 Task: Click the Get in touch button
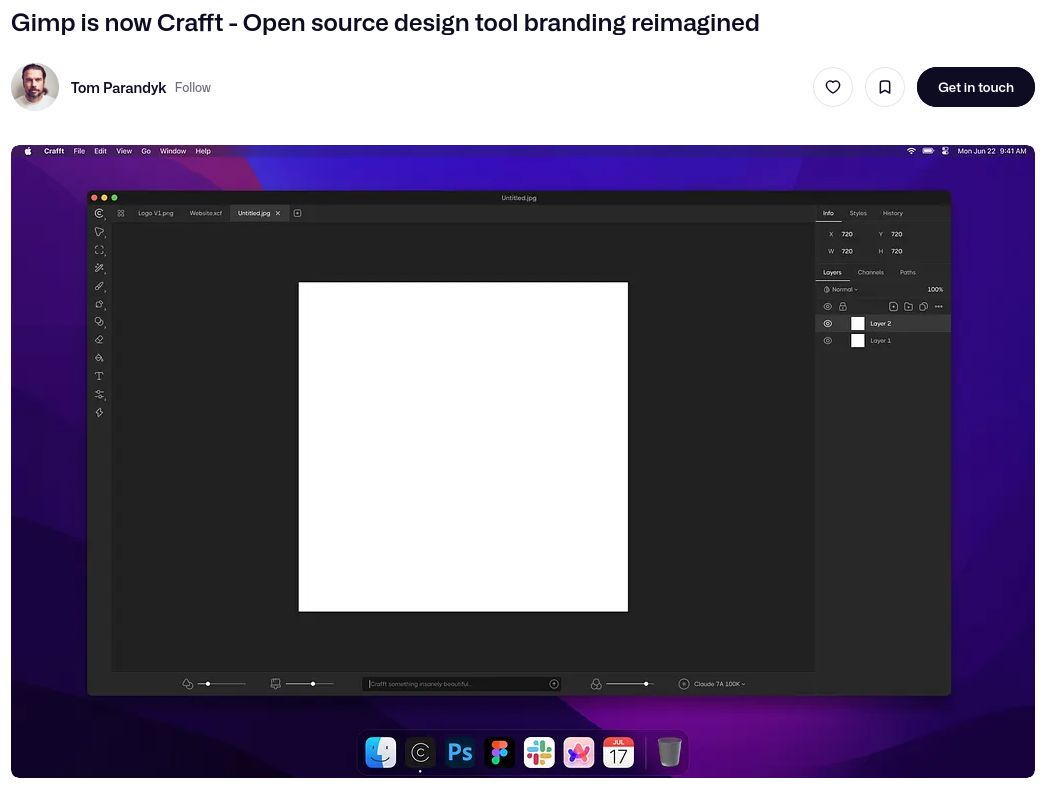975,87
